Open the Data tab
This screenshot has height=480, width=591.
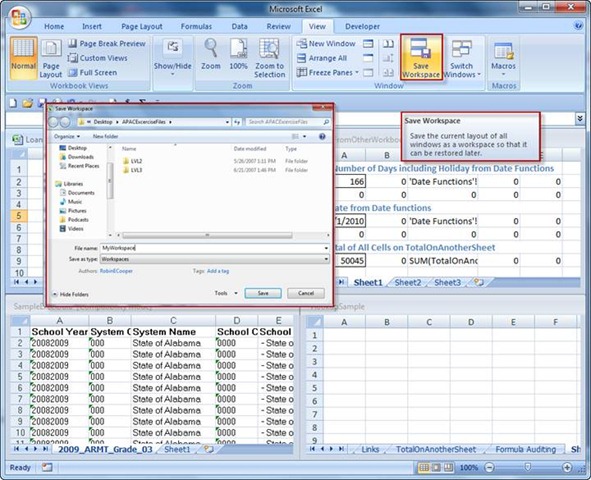(239, 26)
